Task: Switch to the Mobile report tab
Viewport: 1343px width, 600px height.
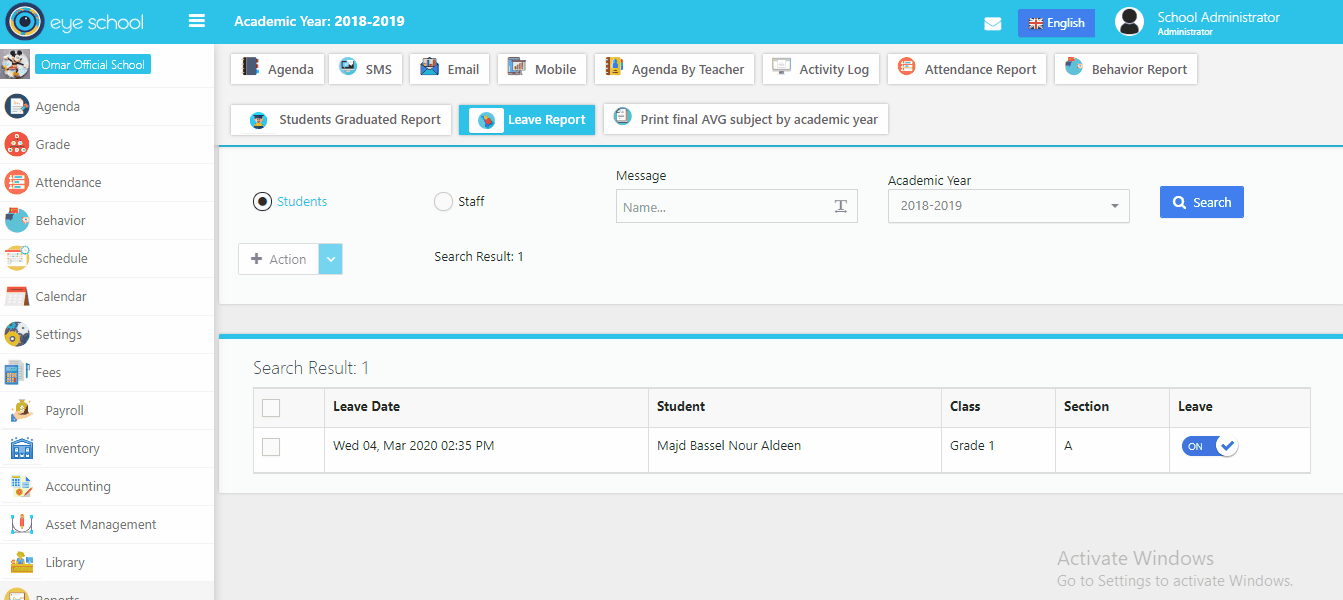Action: (x=541, y=69)
